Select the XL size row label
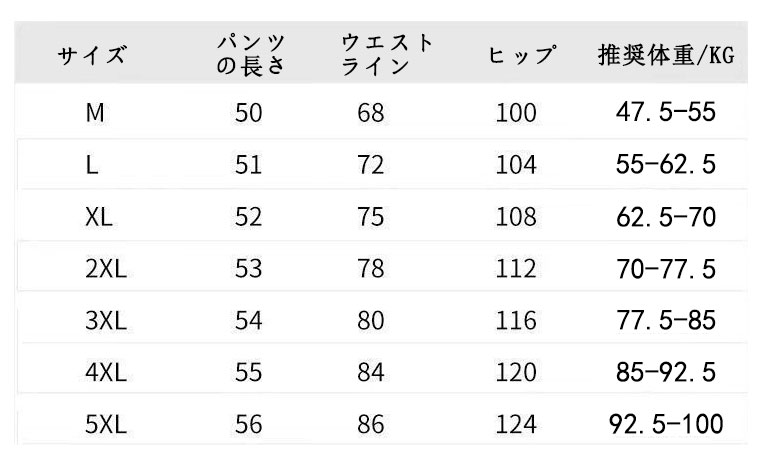 click(100, 217)
